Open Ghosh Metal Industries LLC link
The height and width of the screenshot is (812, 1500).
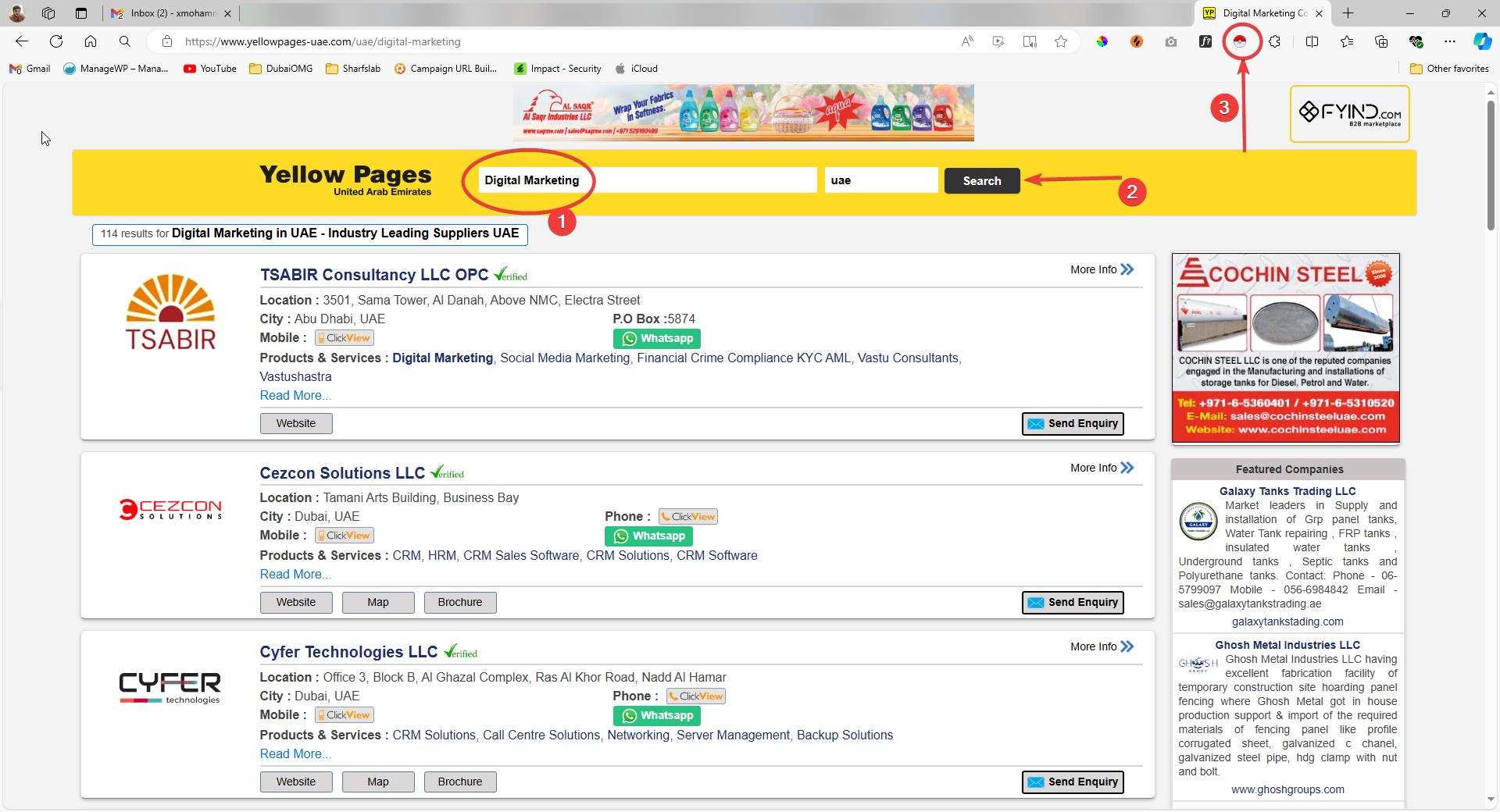coord(1287,645)
